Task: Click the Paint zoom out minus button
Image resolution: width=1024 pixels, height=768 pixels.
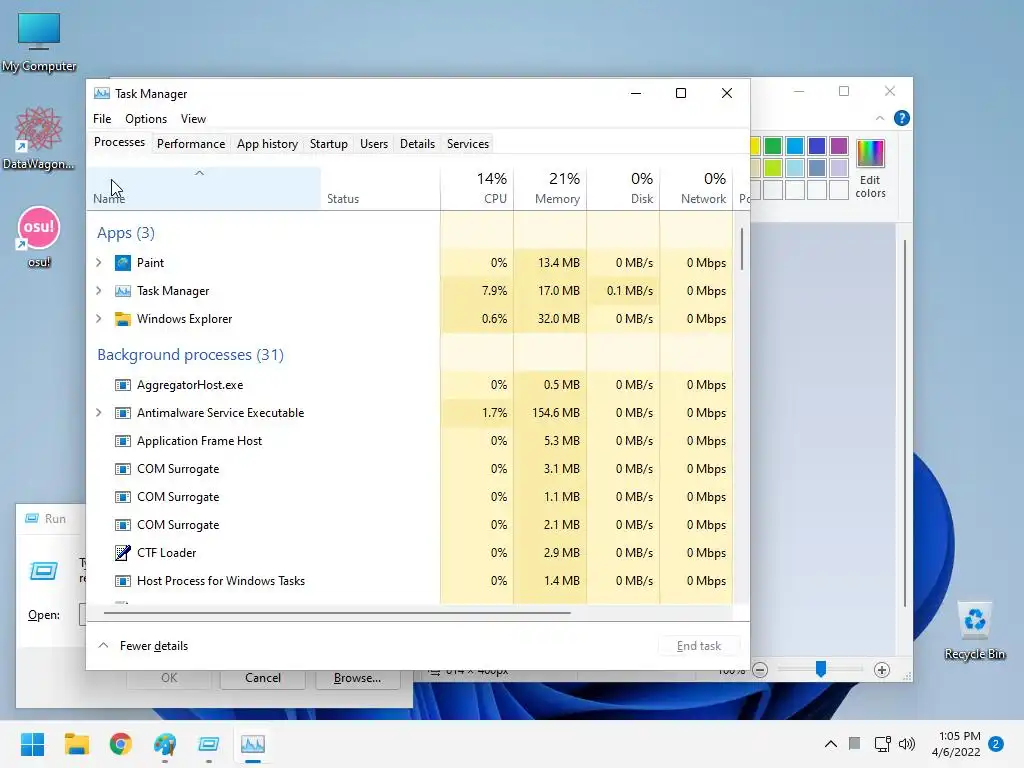Action: (x=760, y=670)
